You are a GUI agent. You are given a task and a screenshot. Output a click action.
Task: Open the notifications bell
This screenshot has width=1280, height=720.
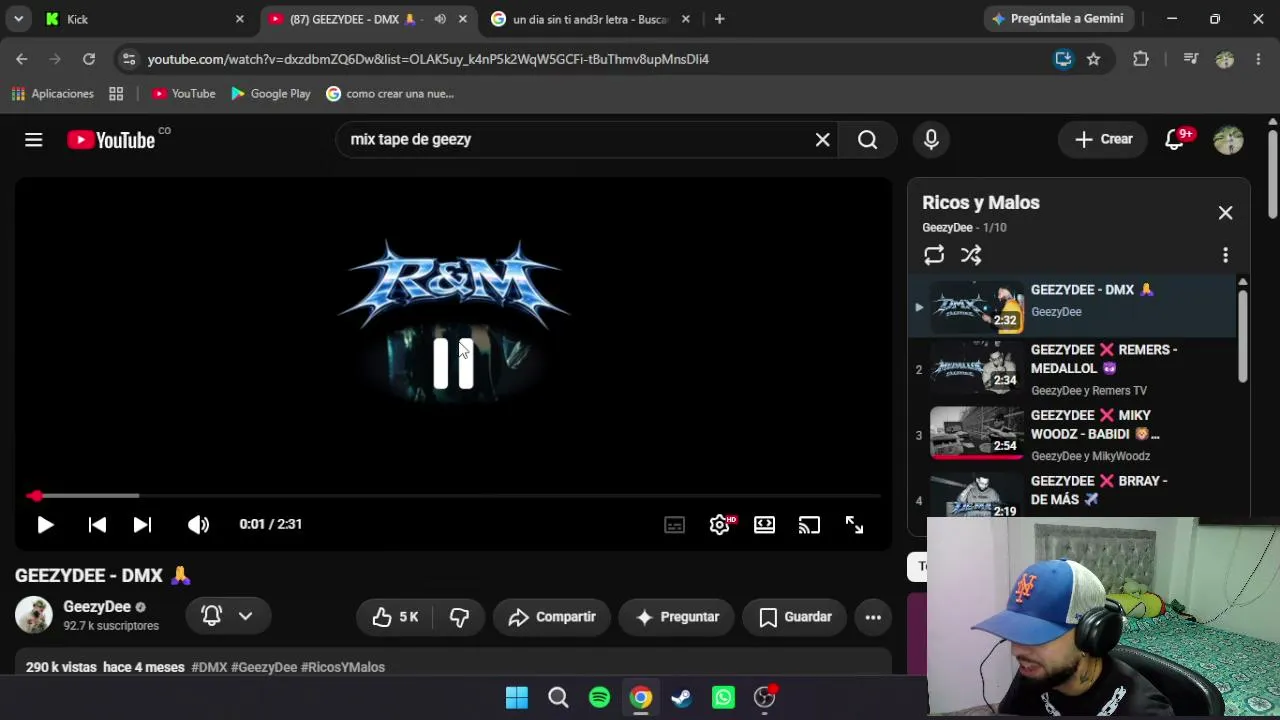pyautogui.click(x=1175, y=140)
